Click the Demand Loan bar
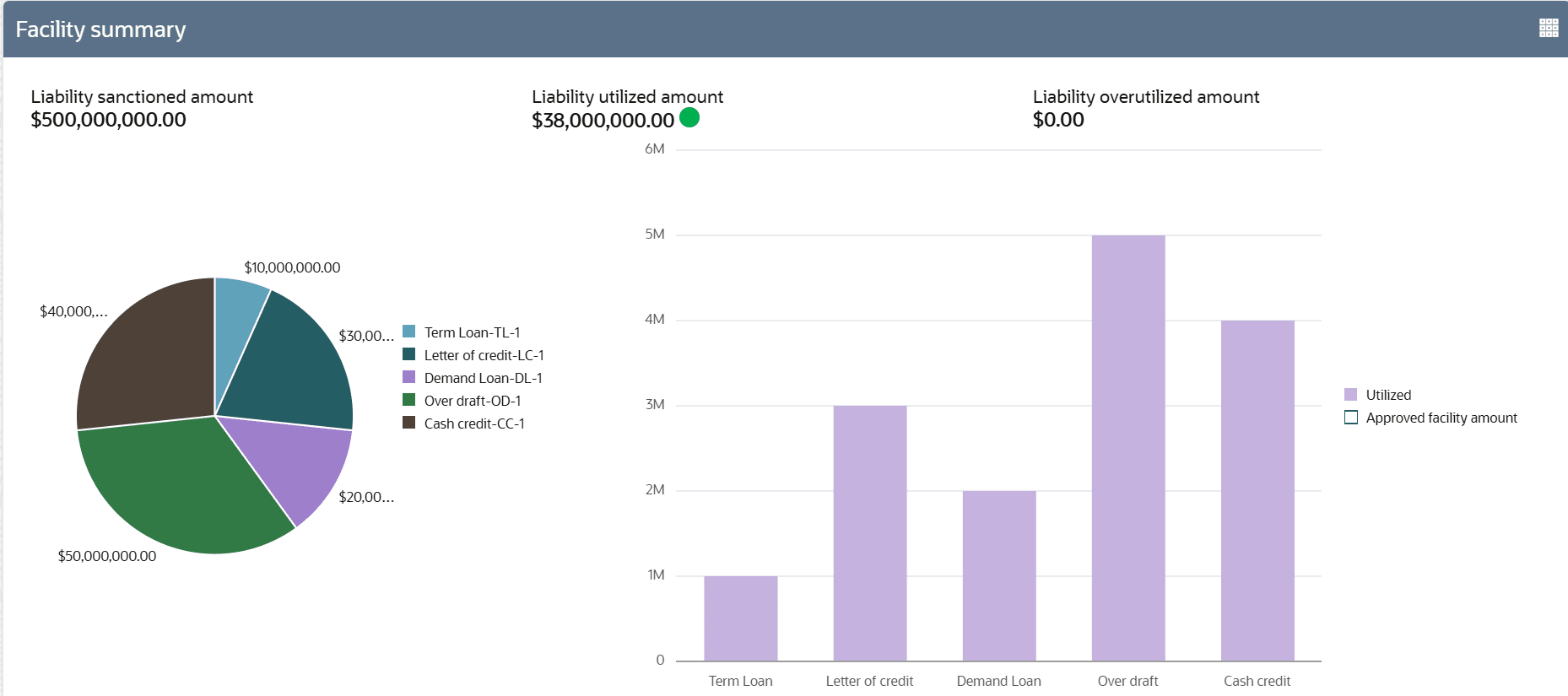Image resolution: width=1568 pixels, height=696 pixels. point(998,575)
